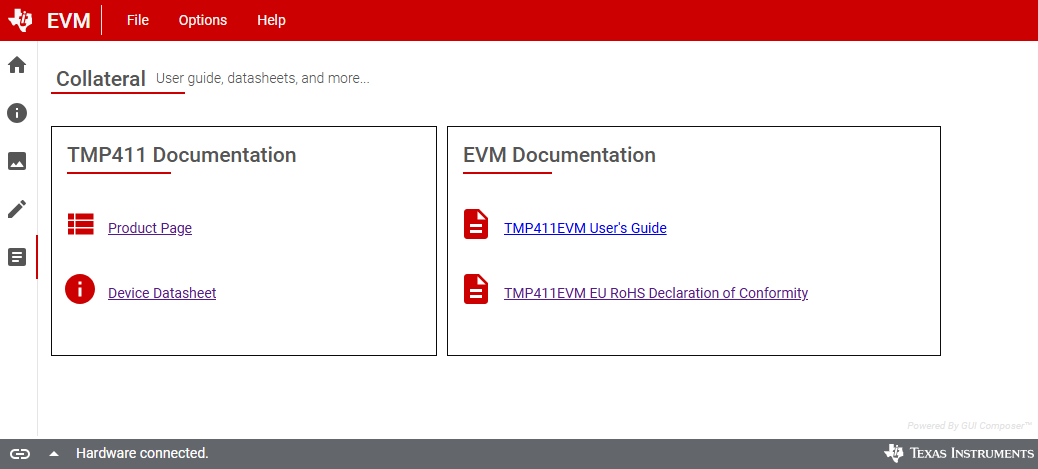1038x469 pixels.
Task: Click the red Product Page list icon
Action: click(x=80, y=224)
